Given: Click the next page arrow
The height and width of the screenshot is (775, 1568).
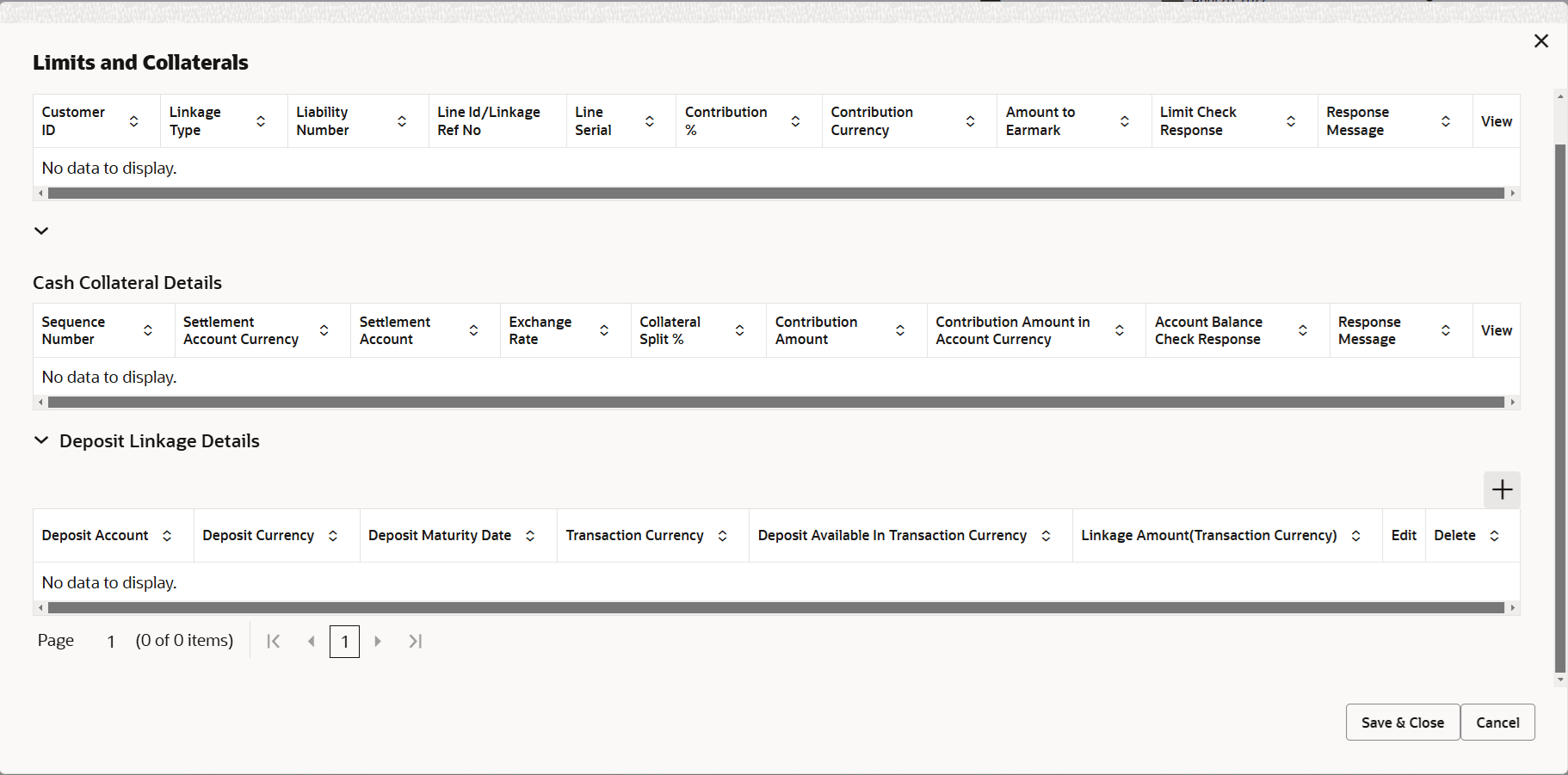Looking at the screenshot, I should click(378, 641).
